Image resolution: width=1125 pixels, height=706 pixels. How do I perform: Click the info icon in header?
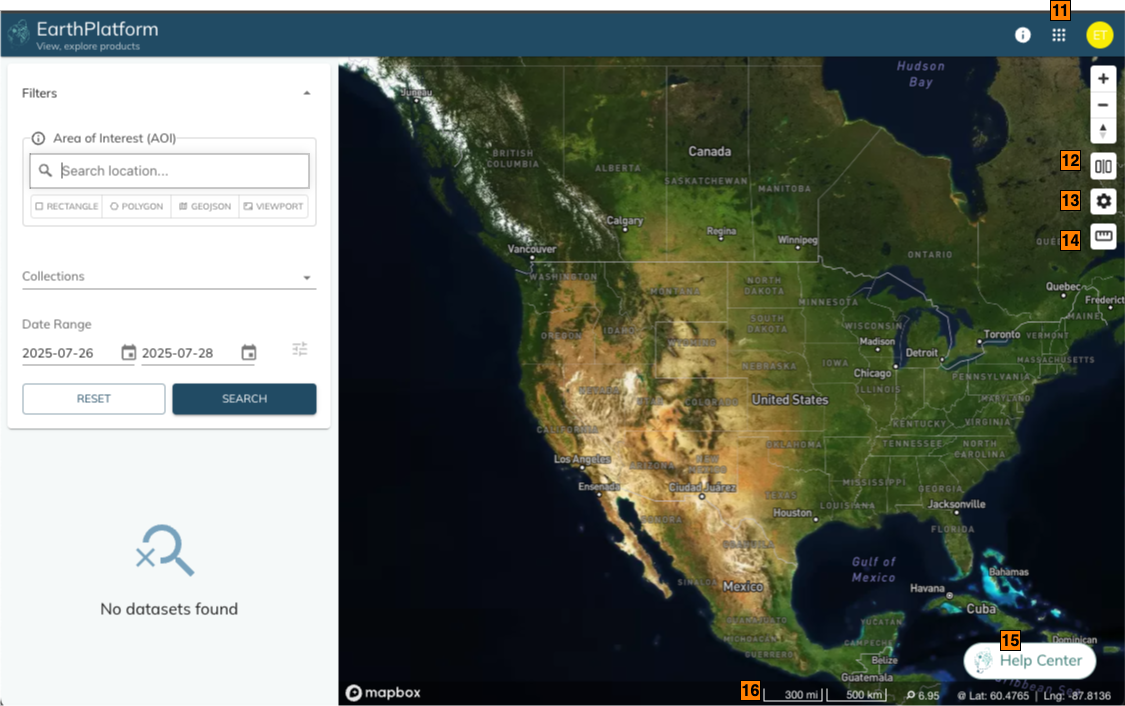tap(1022, 35)
